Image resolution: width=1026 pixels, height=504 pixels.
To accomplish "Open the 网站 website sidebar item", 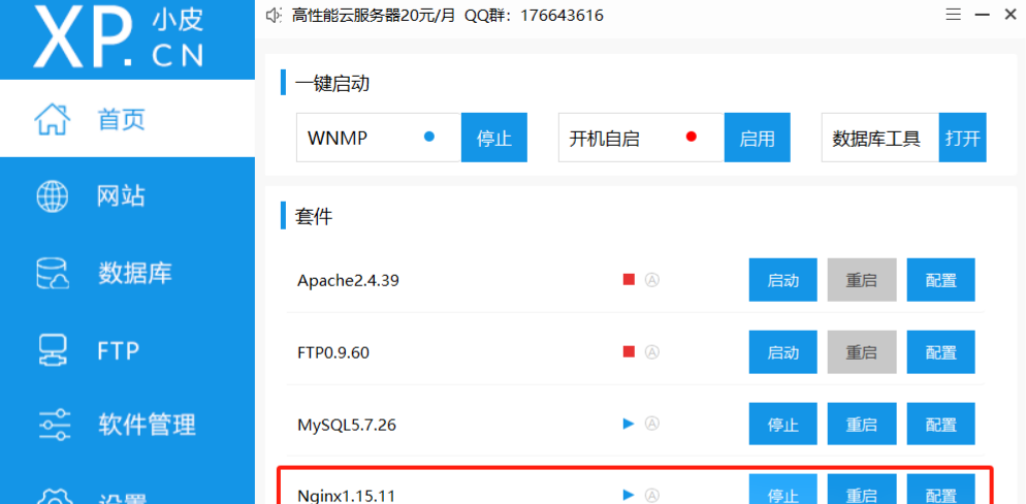I will pos(127,196).
